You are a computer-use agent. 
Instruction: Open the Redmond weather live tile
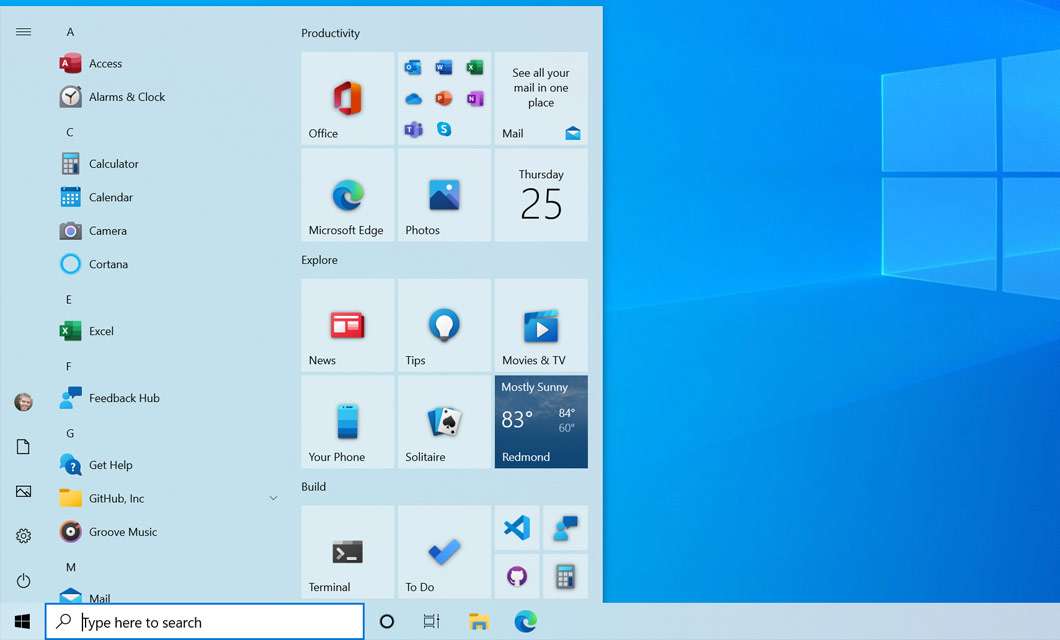pos(540,421)
